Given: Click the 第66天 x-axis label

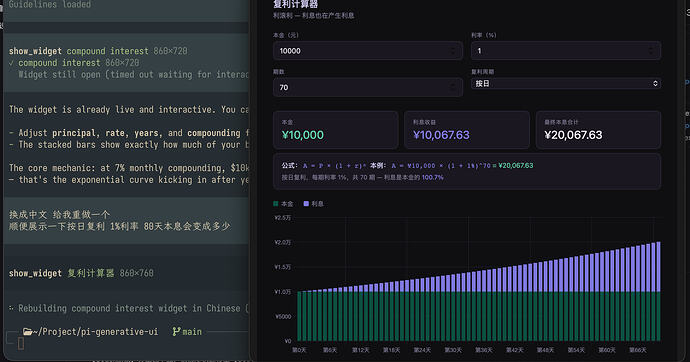Looking at the screenshot, I should click(x=638, y=350).
